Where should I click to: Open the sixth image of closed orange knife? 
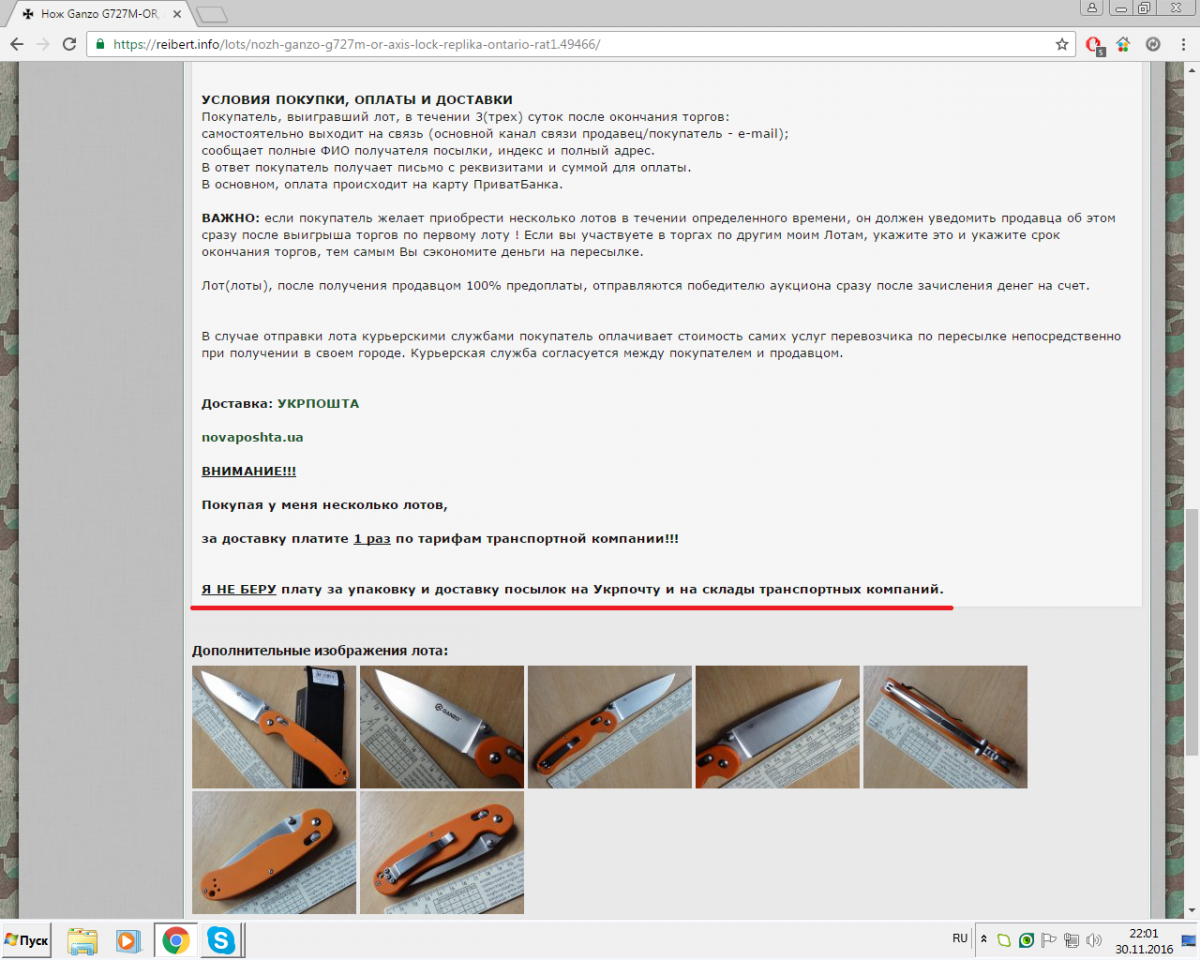click(274, 852)
